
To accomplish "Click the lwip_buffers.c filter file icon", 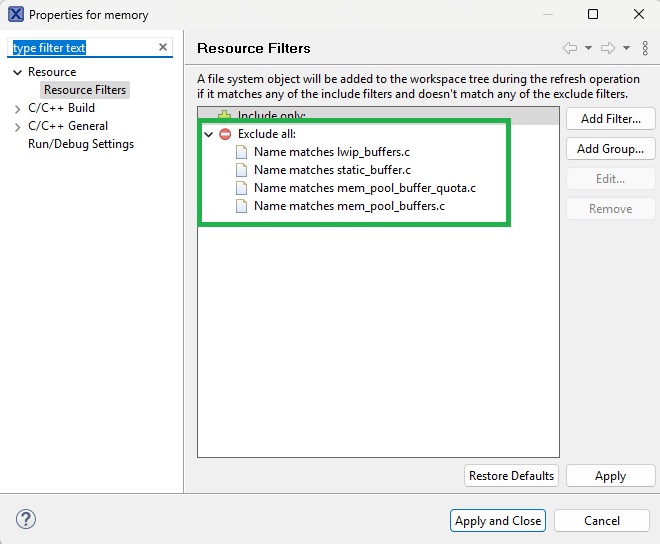I will [x=241, y=152].
